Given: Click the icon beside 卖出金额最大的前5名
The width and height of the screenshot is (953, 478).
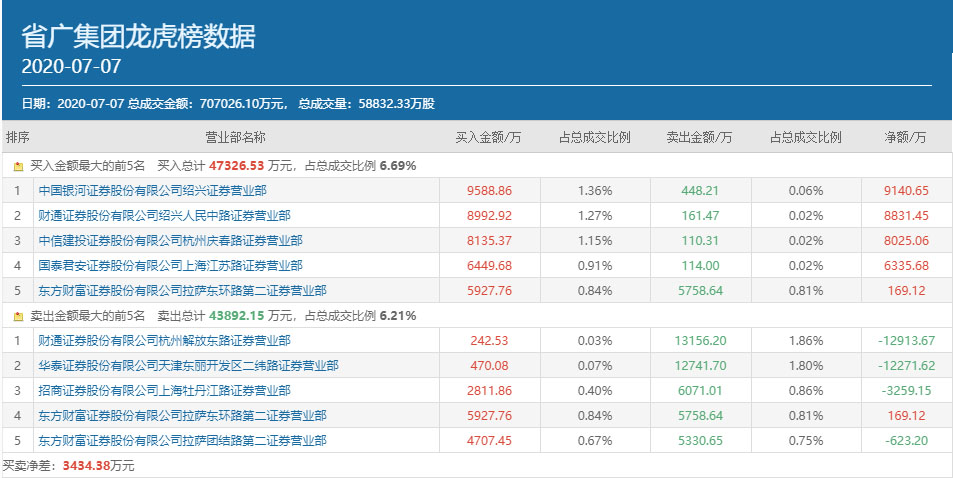Looking at the screenshot, I should pyautogui.click(x=18, y=316).
